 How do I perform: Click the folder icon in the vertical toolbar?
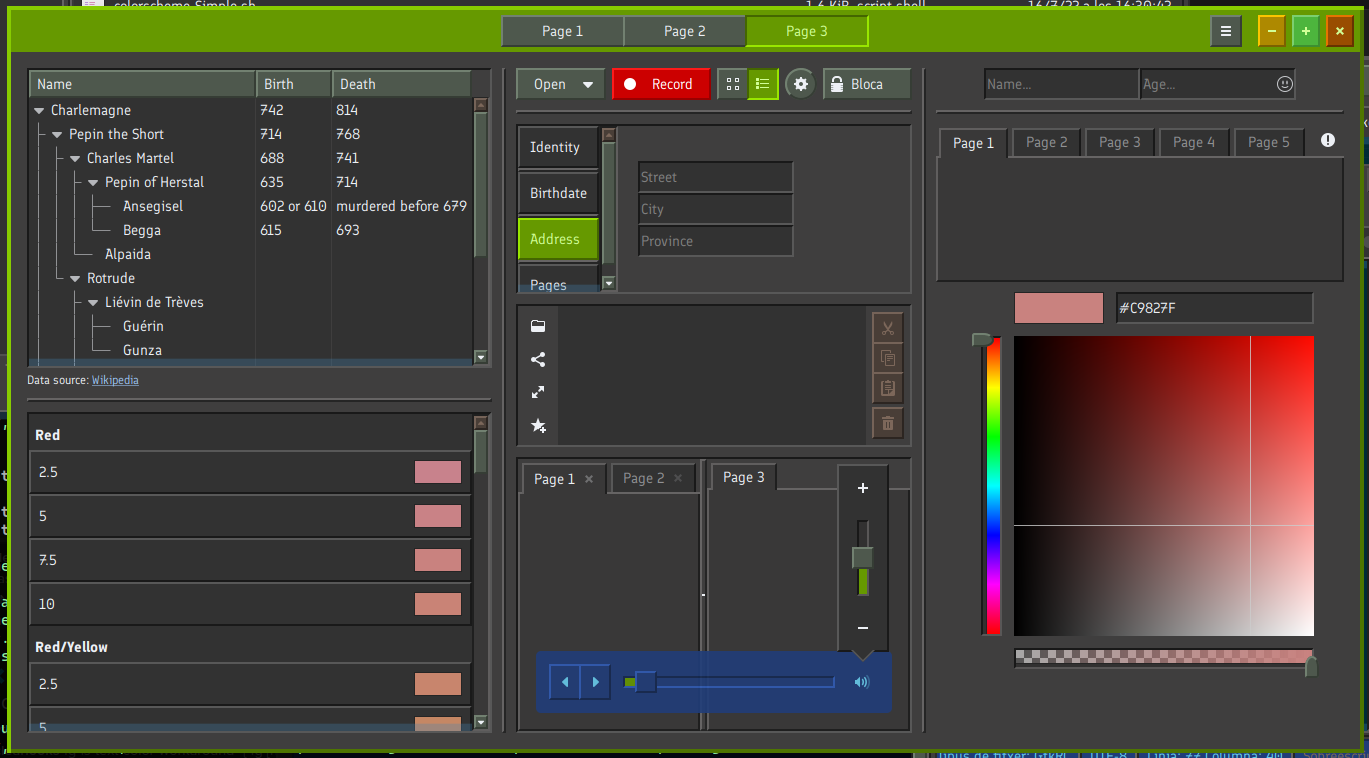(538, 326)
